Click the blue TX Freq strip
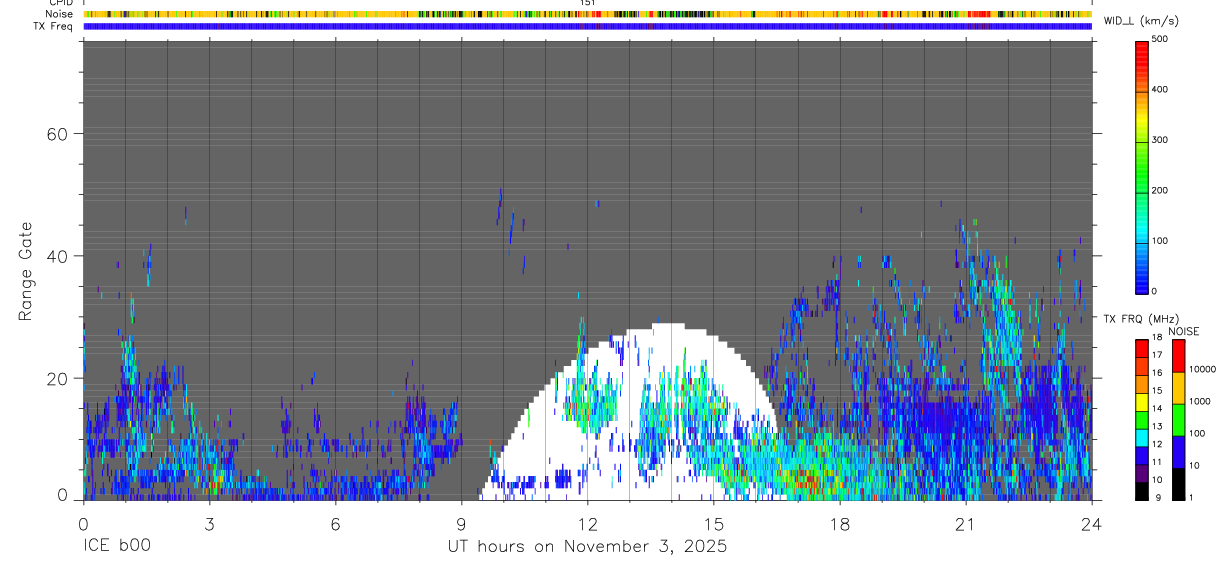The height and width of the screenshot is (567, 1228). point(587,27)
